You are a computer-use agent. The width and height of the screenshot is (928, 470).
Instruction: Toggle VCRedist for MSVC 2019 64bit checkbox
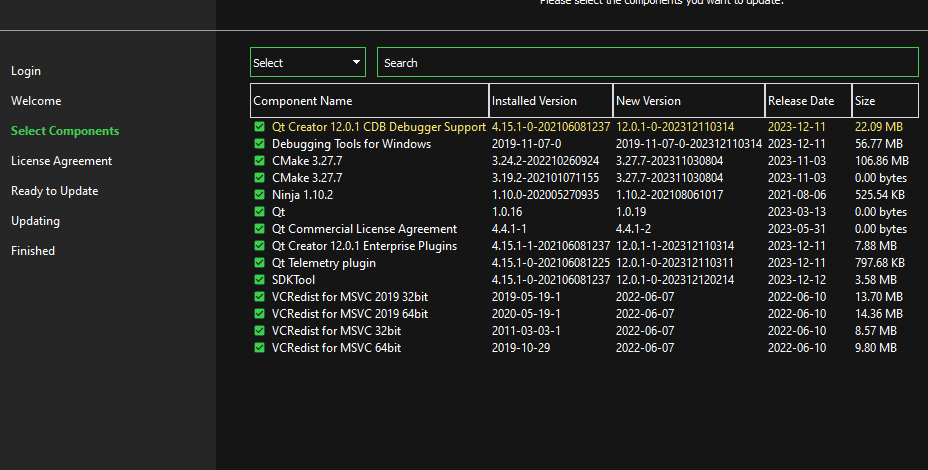259,314
